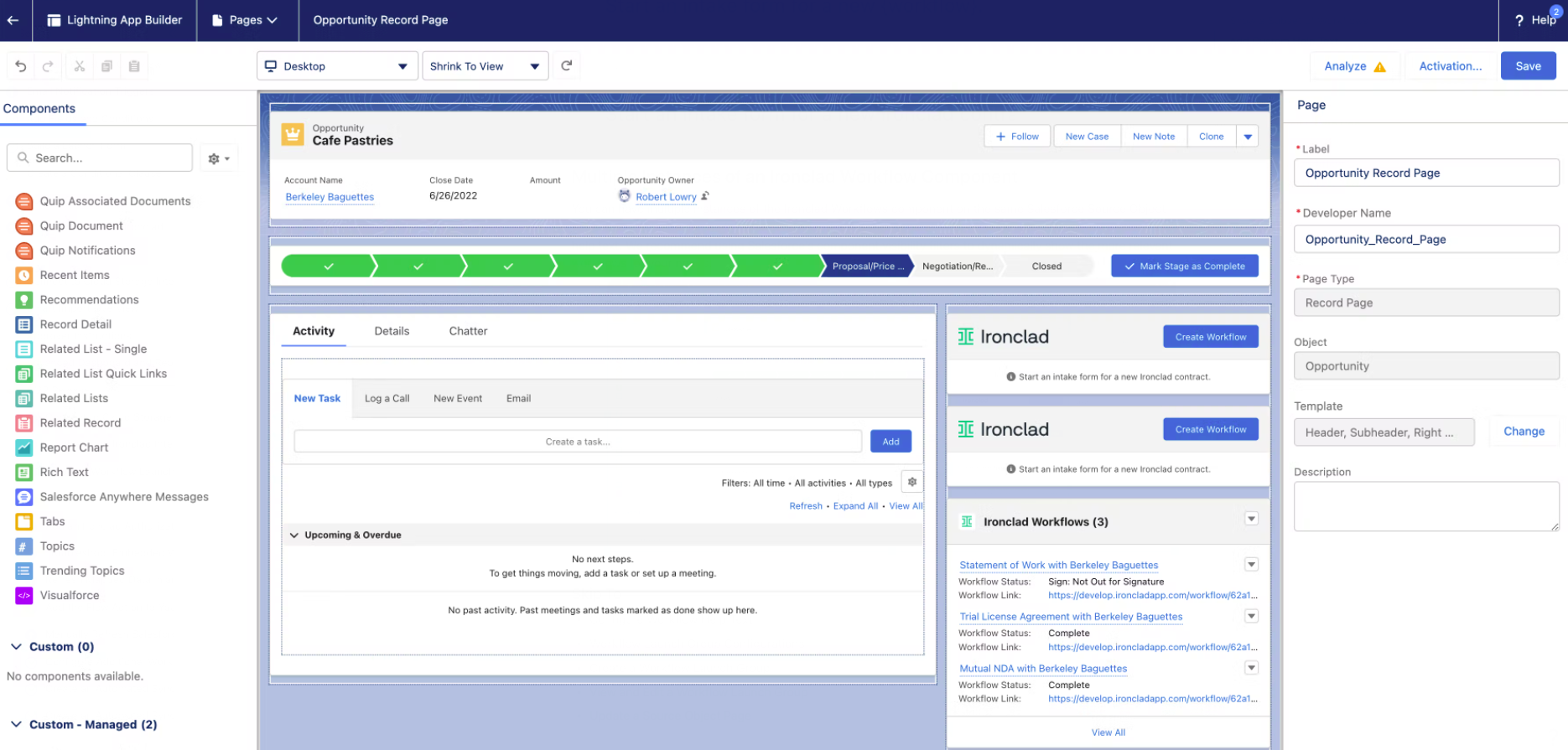1568x750 pixels.
Task: Click the Copy icon in toolbar
Action: (106, 66)
